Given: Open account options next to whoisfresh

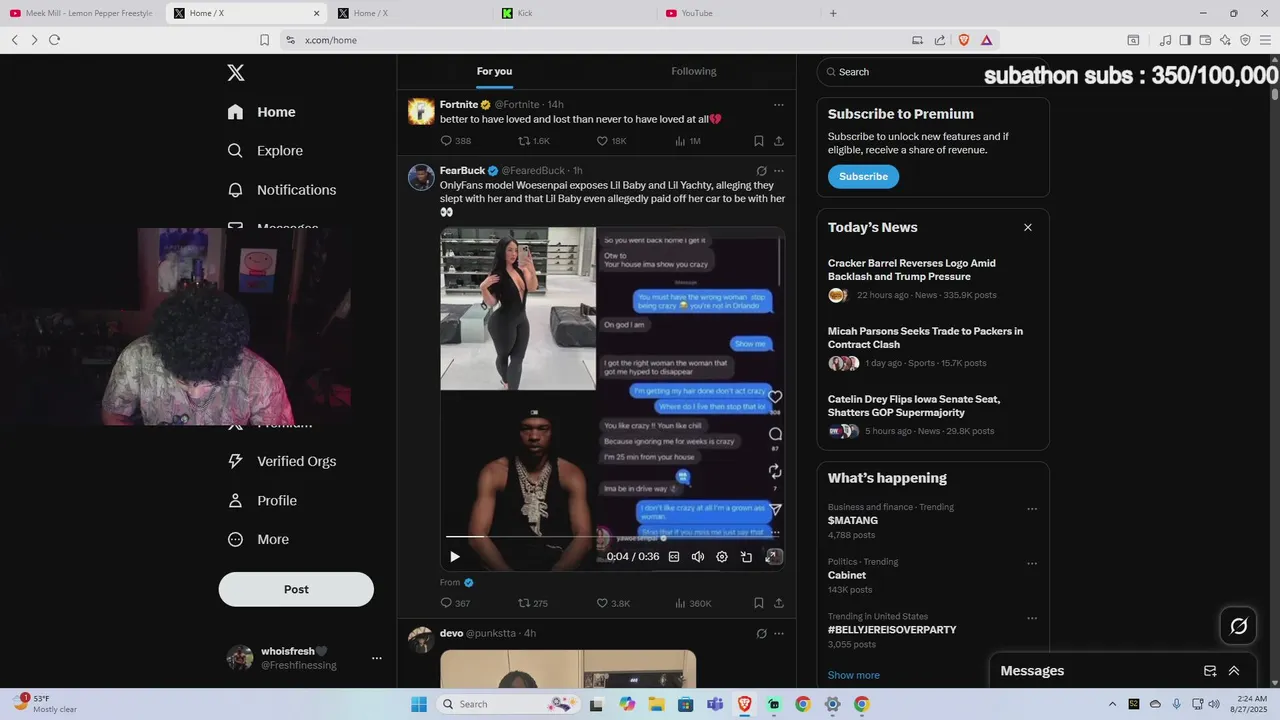Looking at the screenshot, I should 377,658.
